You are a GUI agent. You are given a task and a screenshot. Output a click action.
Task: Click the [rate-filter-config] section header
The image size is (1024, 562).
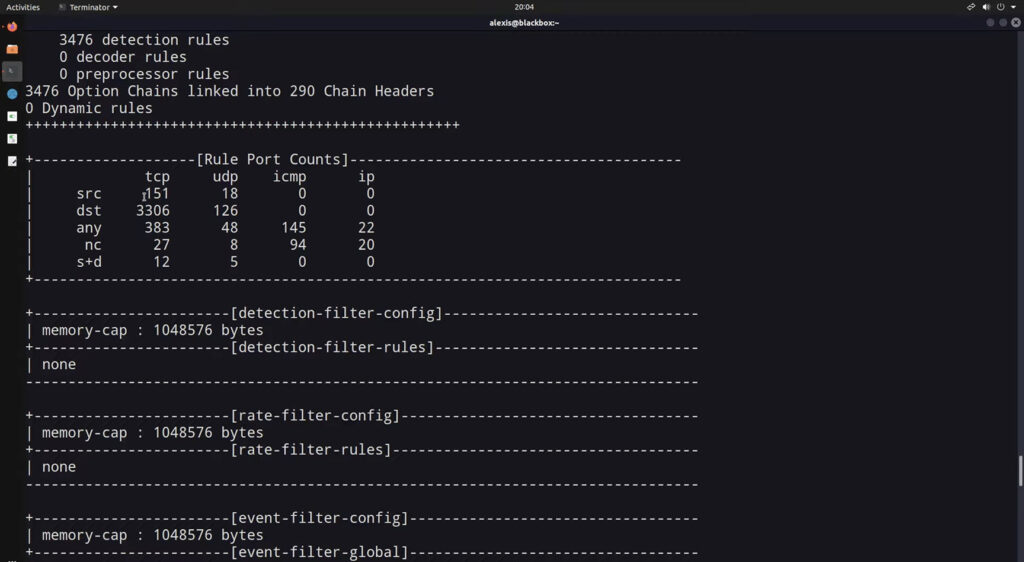(x=315, y=416)
